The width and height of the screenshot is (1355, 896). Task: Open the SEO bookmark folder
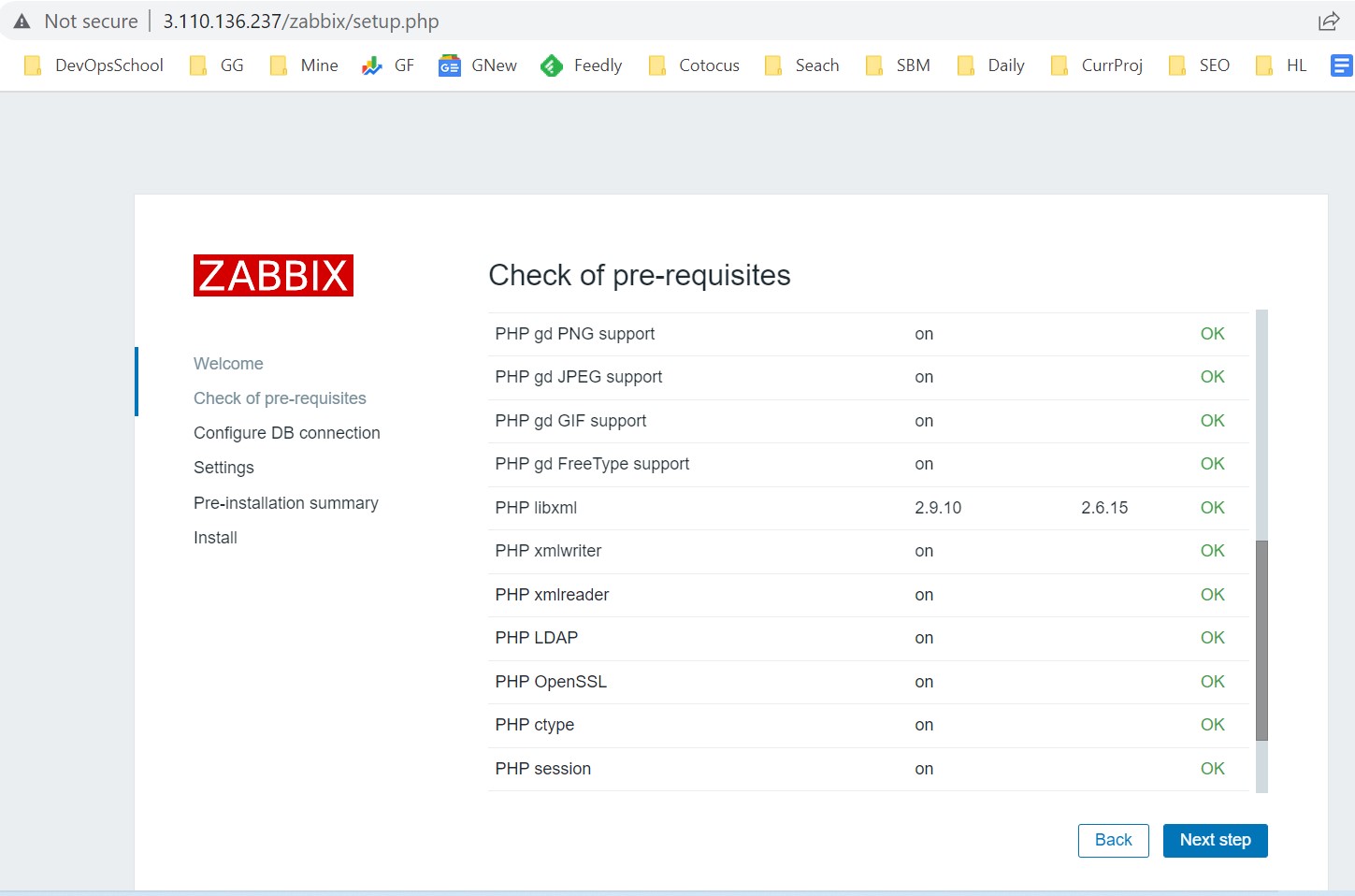click(1200, 65)
